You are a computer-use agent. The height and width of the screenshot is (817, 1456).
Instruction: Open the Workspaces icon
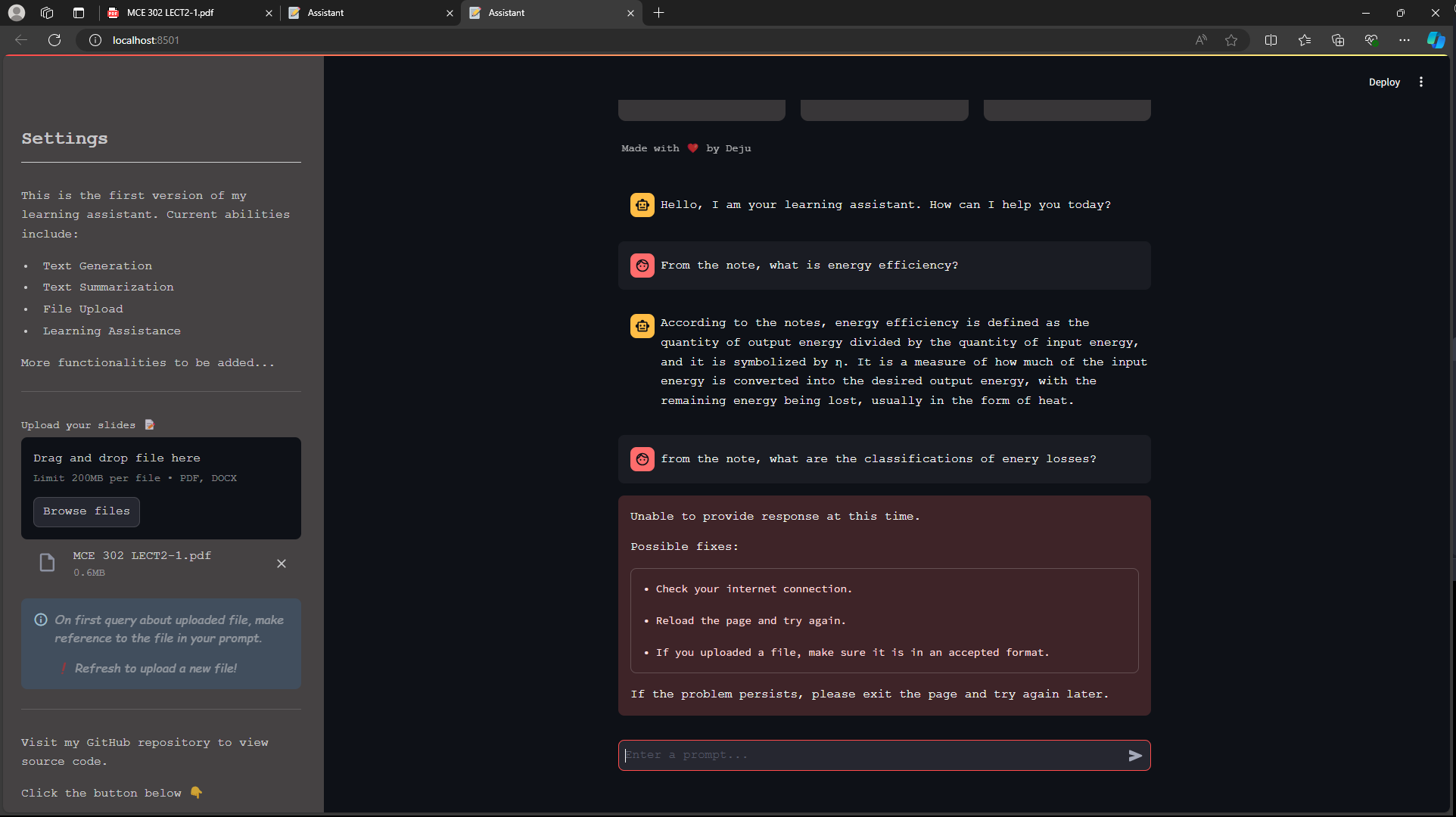47,13
